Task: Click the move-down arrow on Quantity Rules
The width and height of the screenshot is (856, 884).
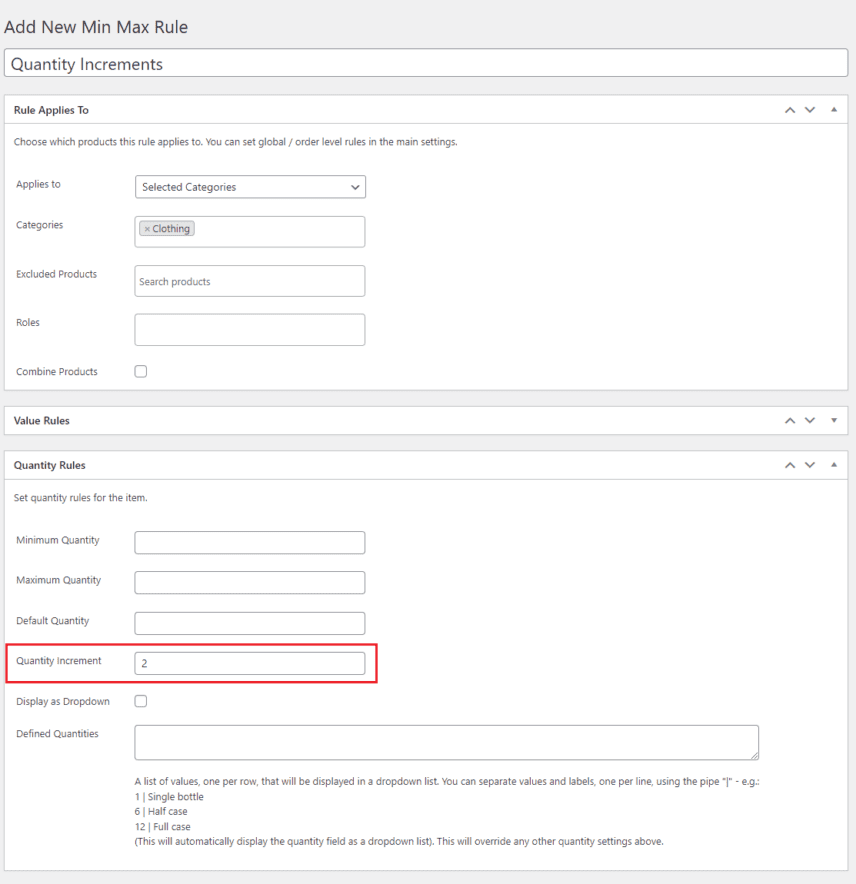Action: pos(810,464)
